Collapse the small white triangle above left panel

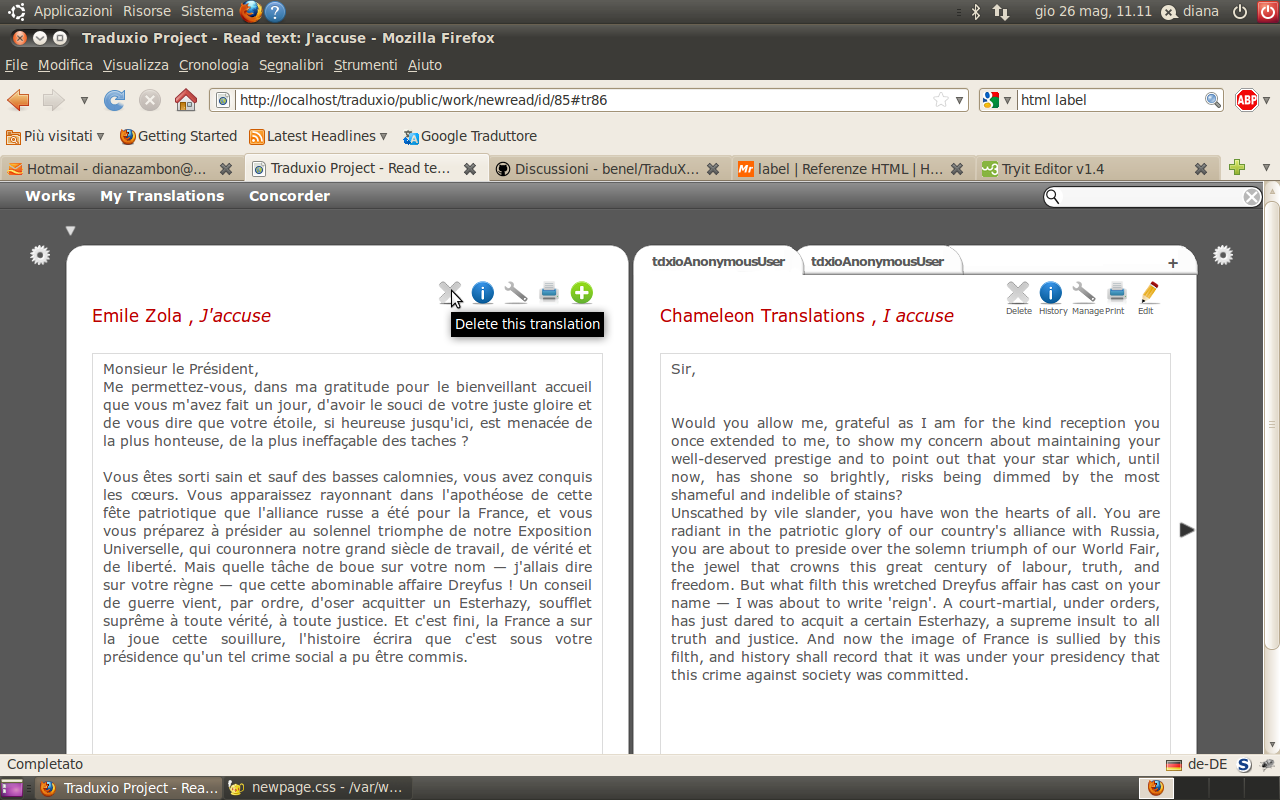tap(70, 231)
